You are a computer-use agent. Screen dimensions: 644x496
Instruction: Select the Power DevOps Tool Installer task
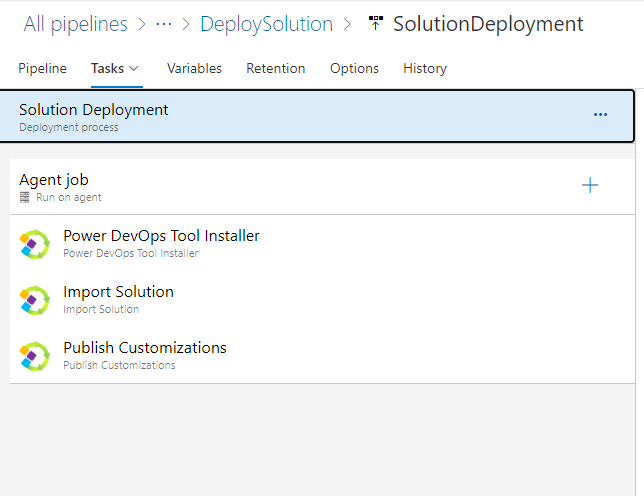tap(322, 244)
